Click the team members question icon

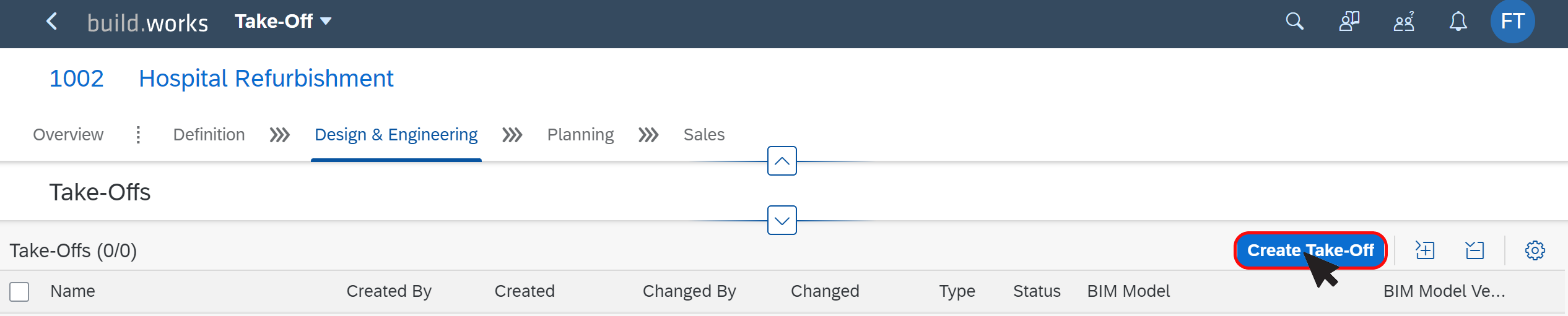pyautogui.click(x=1404, y=22)
